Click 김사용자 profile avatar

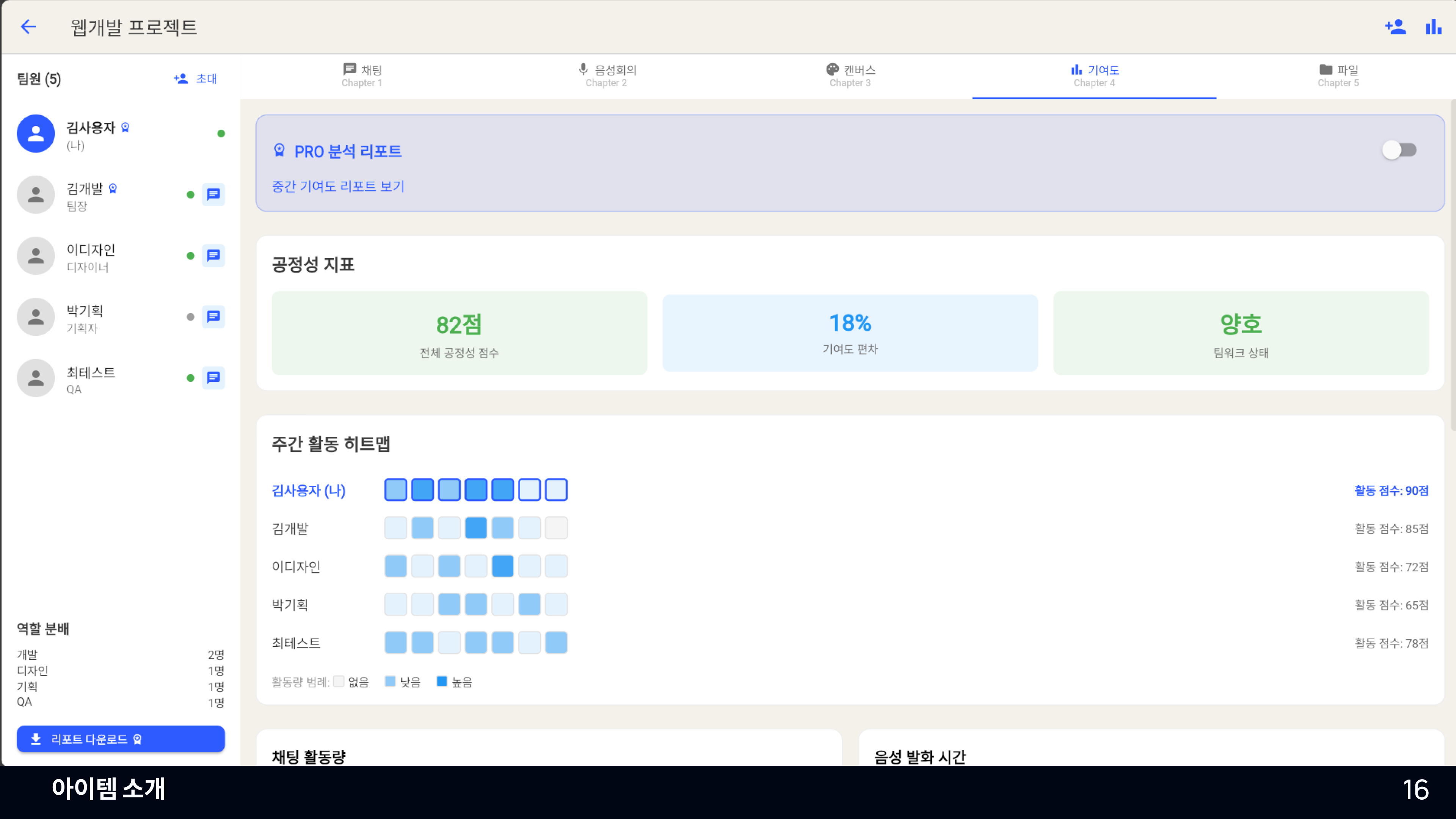pyautogui.click(x=36, y=134)
